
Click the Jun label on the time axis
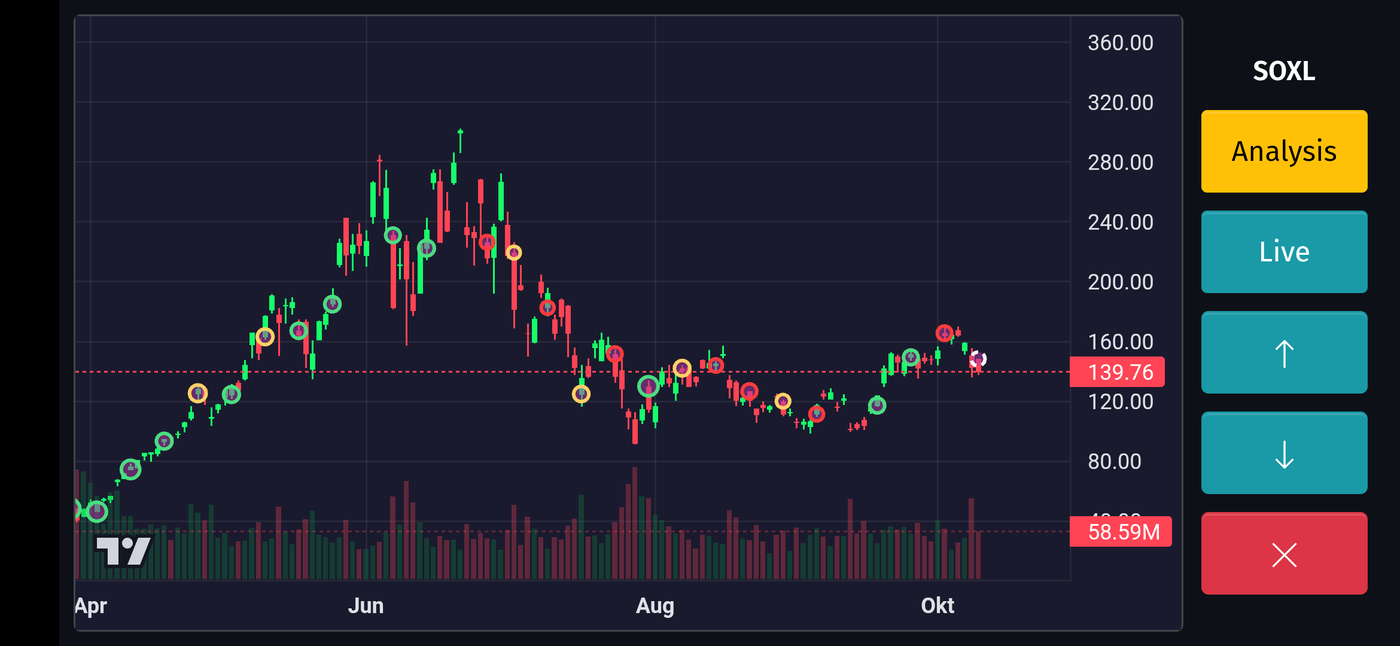pyautogui.click(x=366, y=606)
